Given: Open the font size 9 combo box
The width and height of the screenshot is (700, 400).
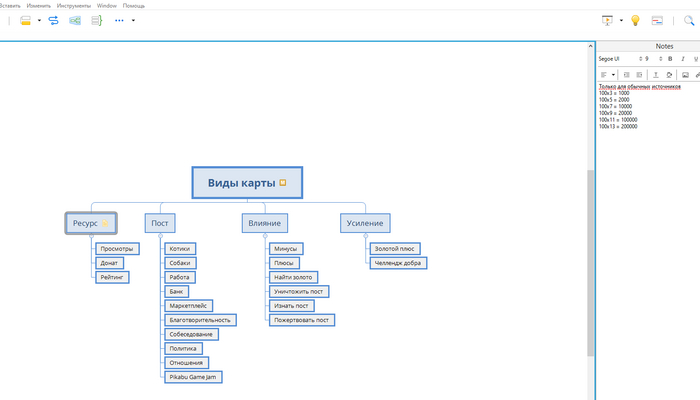Looking at the screenshot, I should 654,59.
